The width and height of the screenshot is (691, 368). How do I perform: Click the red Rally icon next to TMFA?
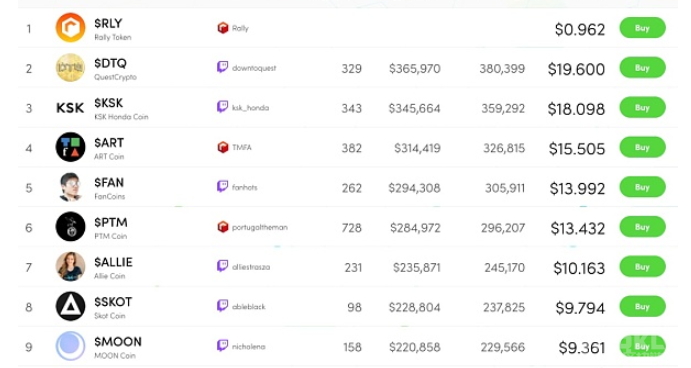point(223,147)
